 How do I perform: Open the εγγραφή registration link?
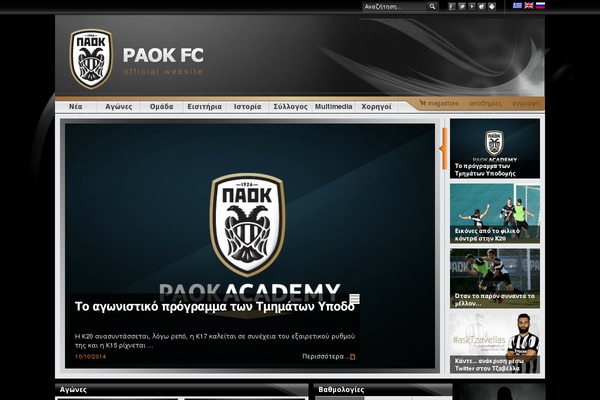click(526, 103)
